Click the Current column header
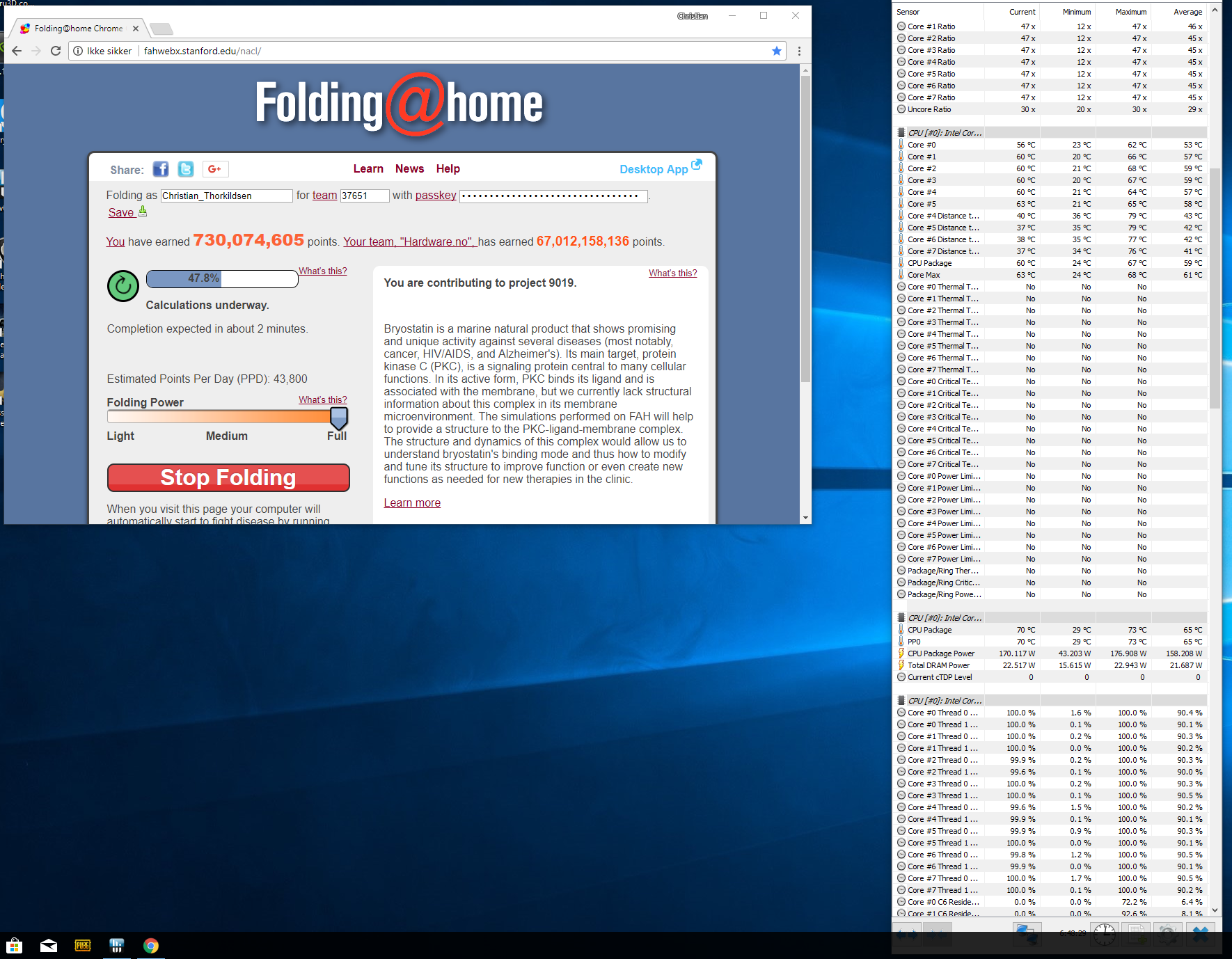The width and height of the screenshot is (1232, 959). (x=1012, y=12)
